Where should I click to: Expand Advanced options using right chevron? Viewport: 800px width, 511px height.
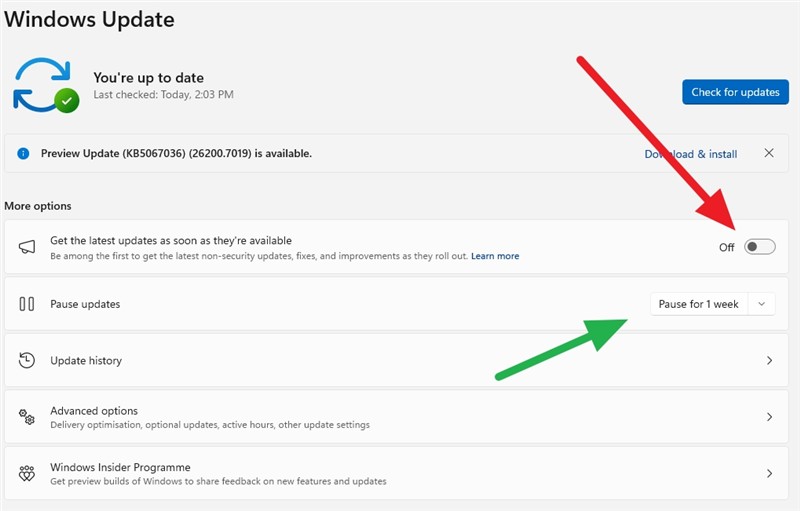pyautogui.click(x=769, y=417)
